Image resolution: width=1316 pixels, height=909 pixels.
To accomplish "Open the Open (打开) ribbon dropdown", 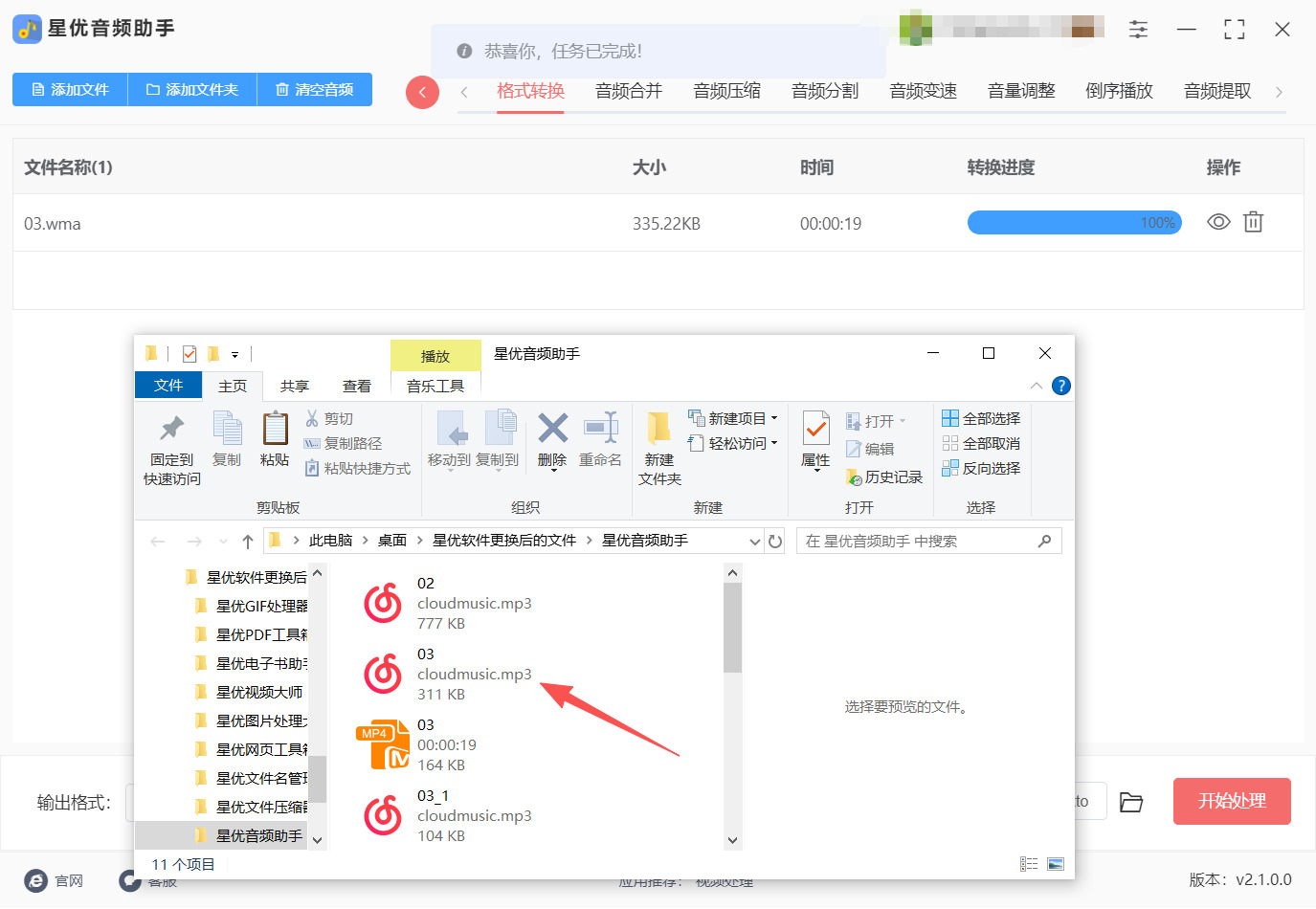I will 876,421.
